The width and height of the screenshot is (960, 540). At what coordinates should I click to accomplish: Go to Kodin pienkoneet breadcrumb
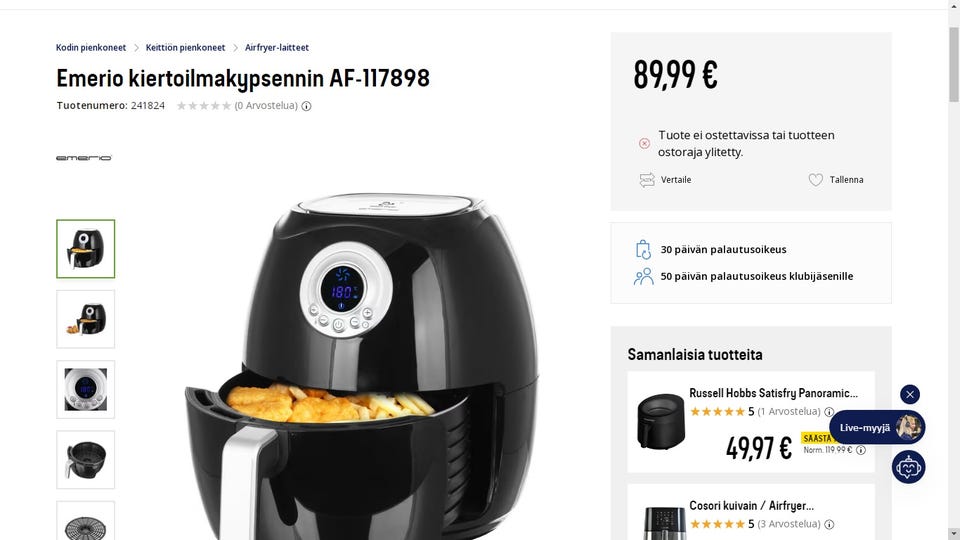(91, 48)
